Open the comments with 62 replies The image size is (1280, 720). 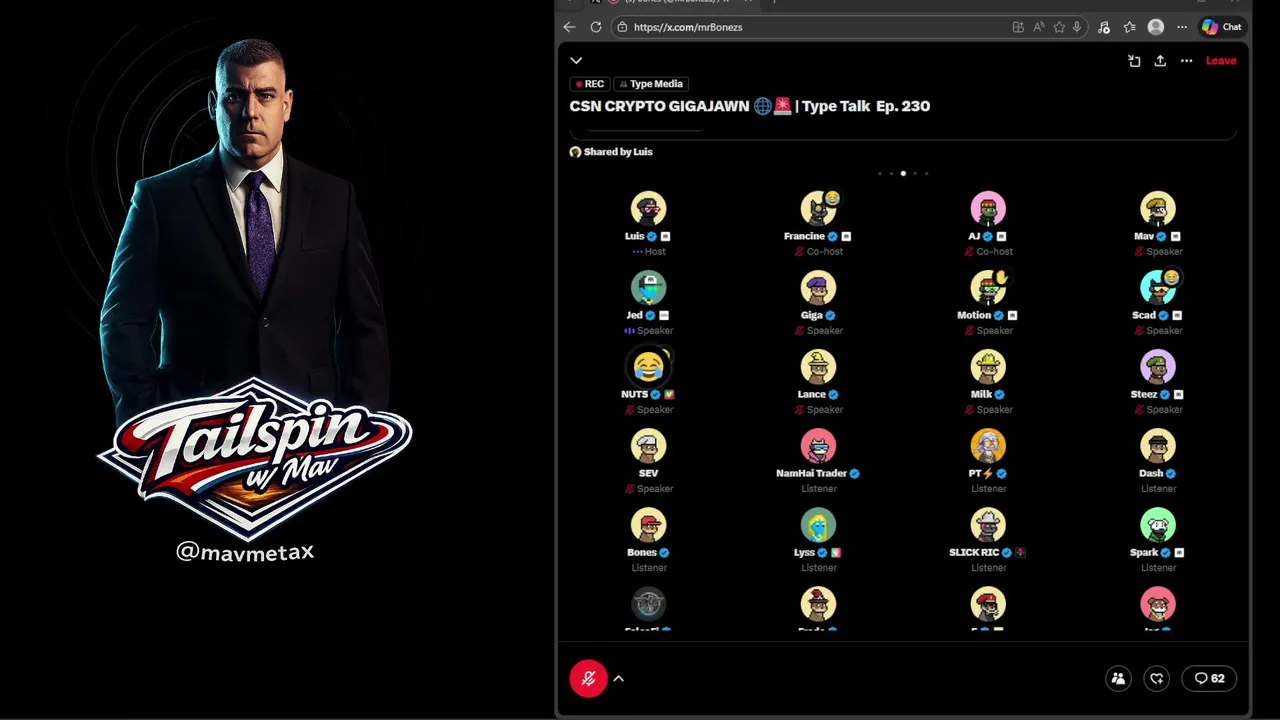pos(1210,678)
